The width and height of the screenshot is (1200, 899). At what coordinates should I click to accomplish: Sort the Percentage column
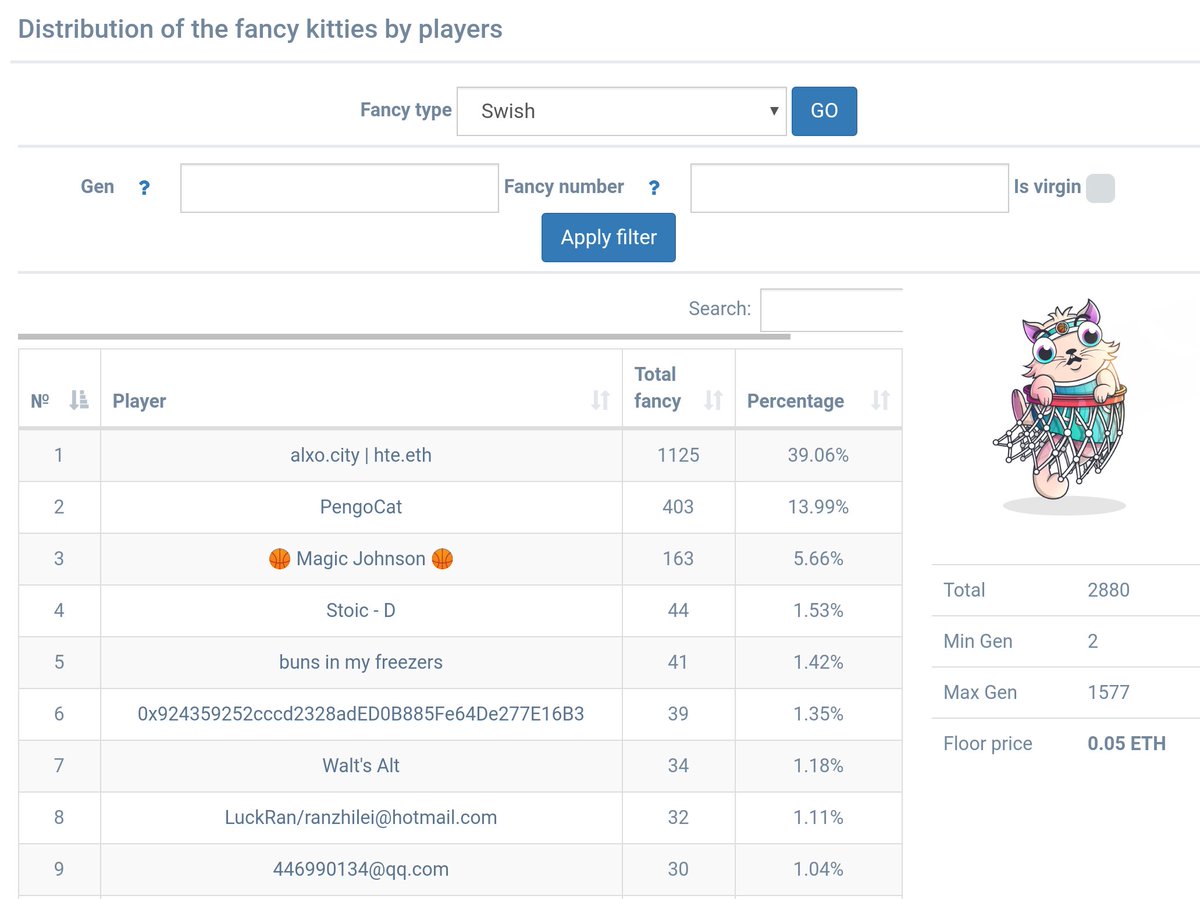pos(879,399)
